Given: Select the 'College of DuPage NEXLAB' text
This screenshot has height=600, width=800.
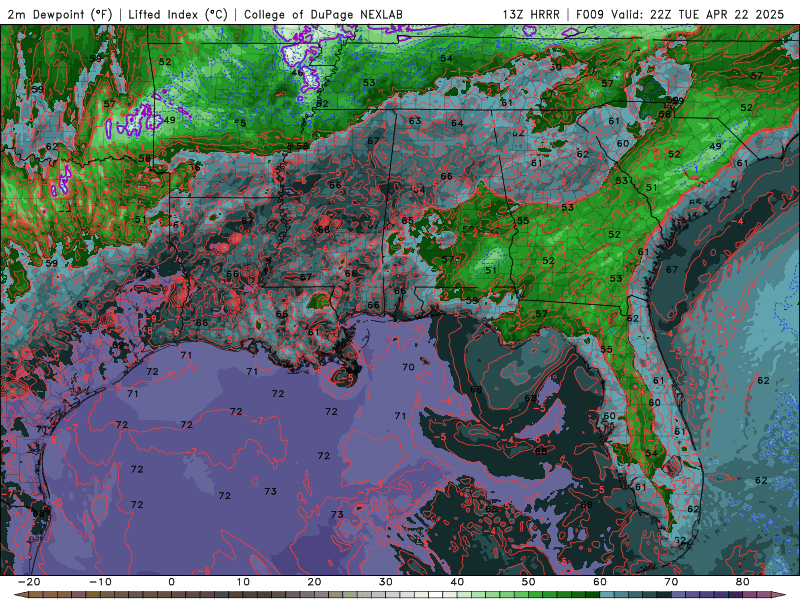Looking at the screenshot, I should click(x=323, y=14).
